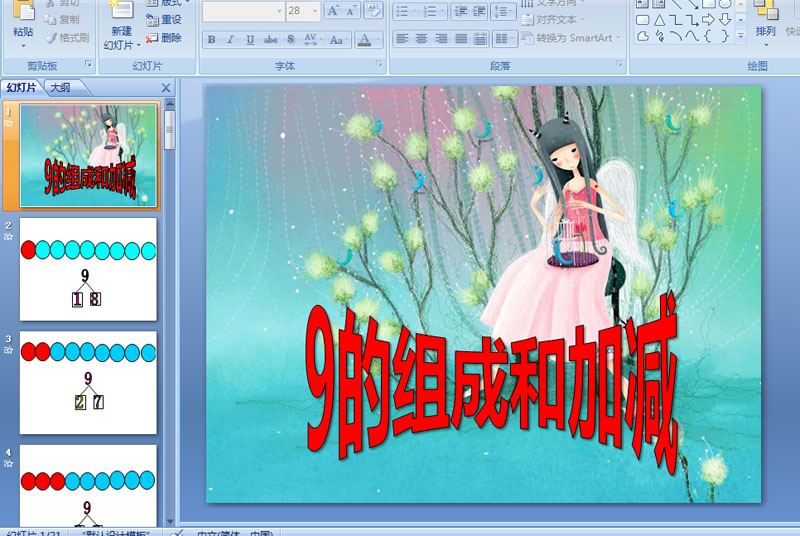Align text right
The image size is (800, 536).
pos(441,39)
